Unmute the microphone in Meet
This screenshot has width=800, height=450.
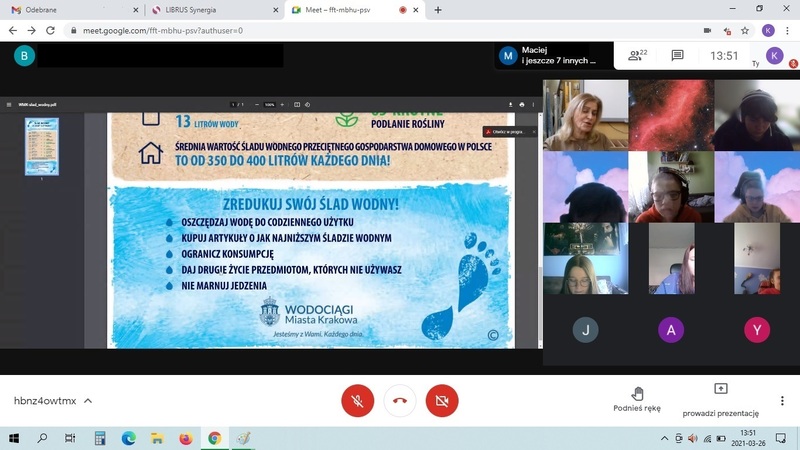click(x=357, y=401)
